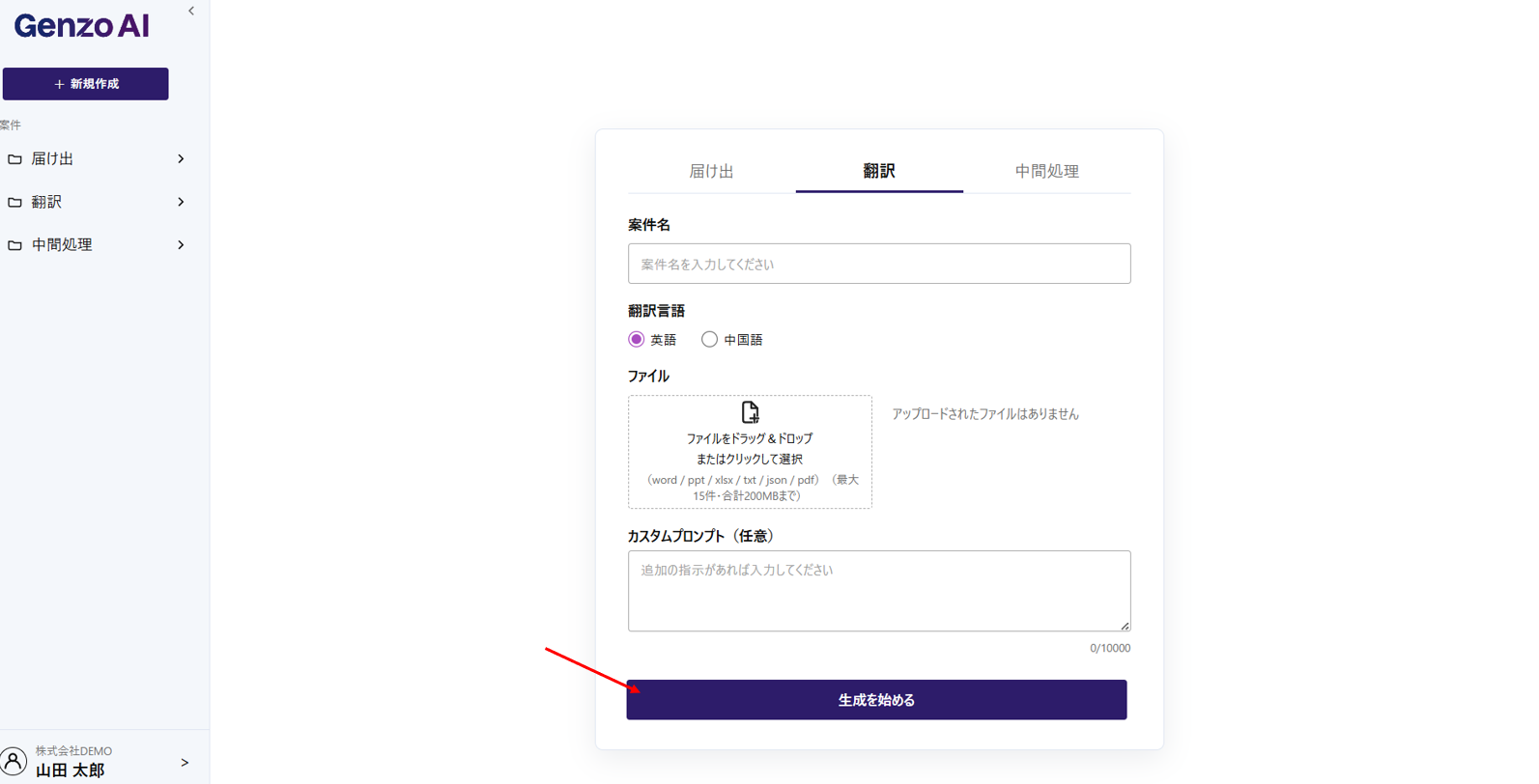Click the ＋ 新規作成 button
1539x784 pixels.
tap(86, 84)
